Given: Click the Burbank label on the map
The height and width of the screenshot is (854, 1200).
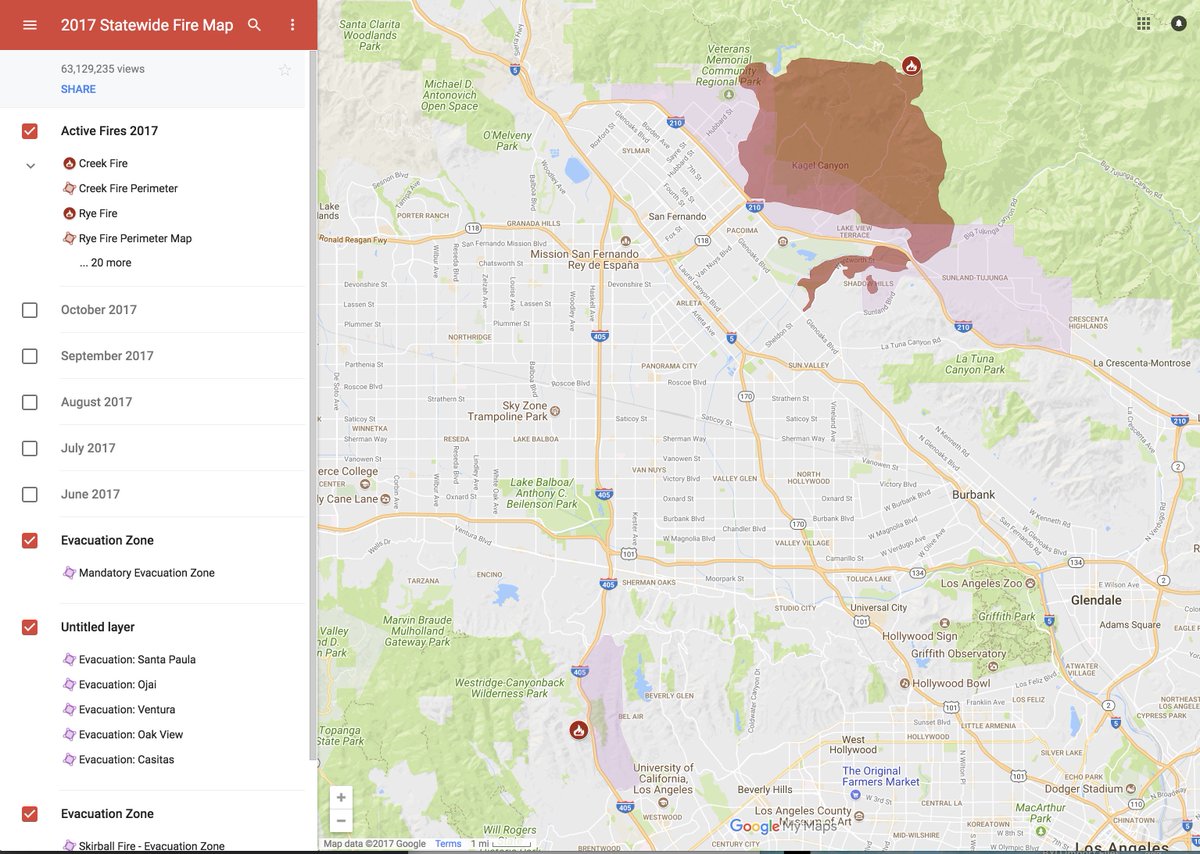Looking at the screenshot, I should coord(973,495).
